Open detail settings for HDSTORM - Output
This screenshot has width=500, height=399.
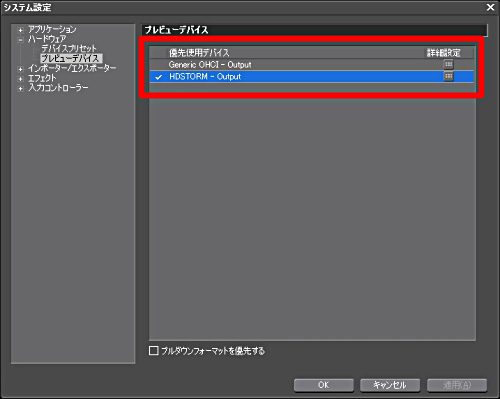click(x=449, y=76)
